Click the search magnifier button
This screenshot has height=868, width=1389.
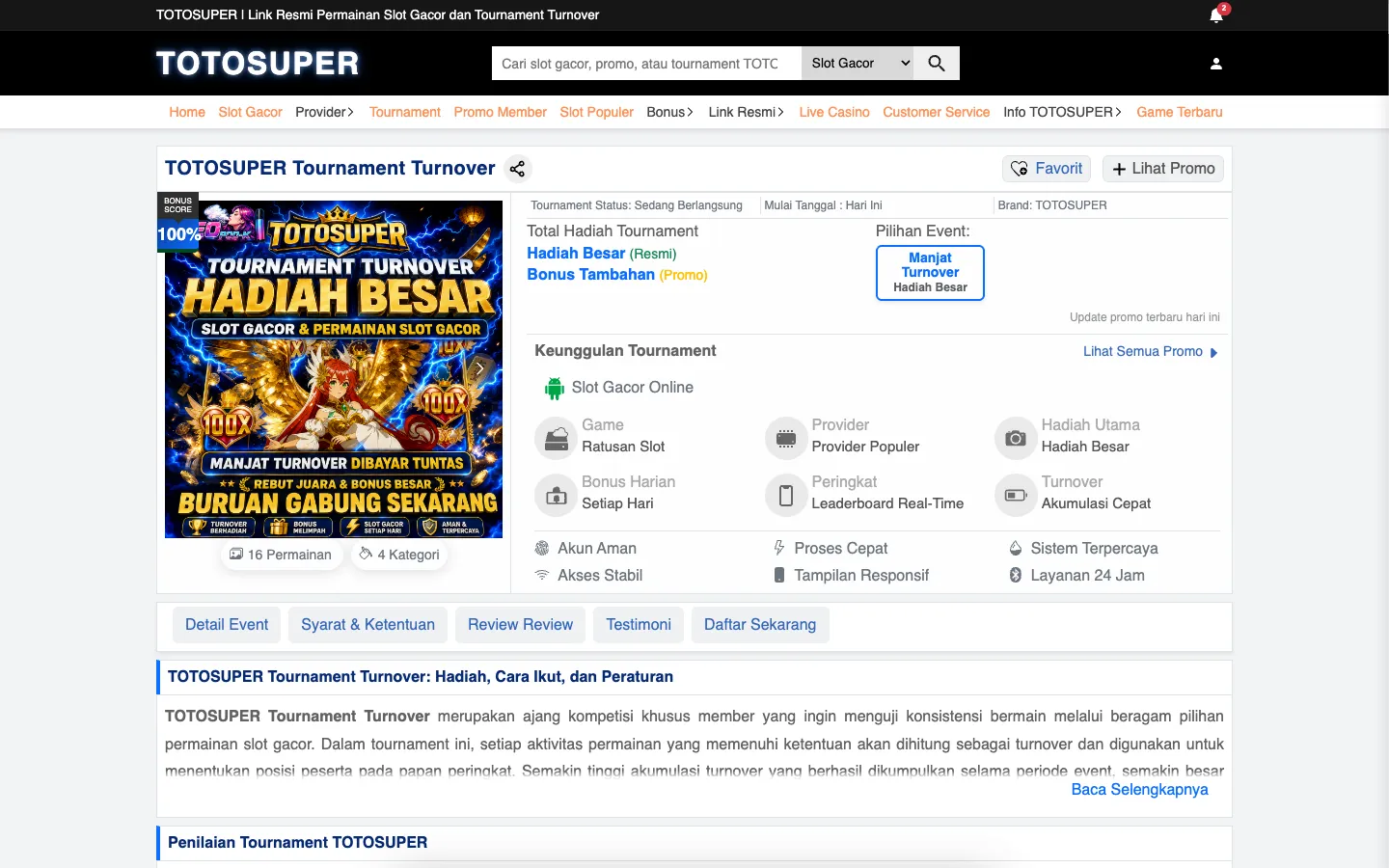click(937, 64)
